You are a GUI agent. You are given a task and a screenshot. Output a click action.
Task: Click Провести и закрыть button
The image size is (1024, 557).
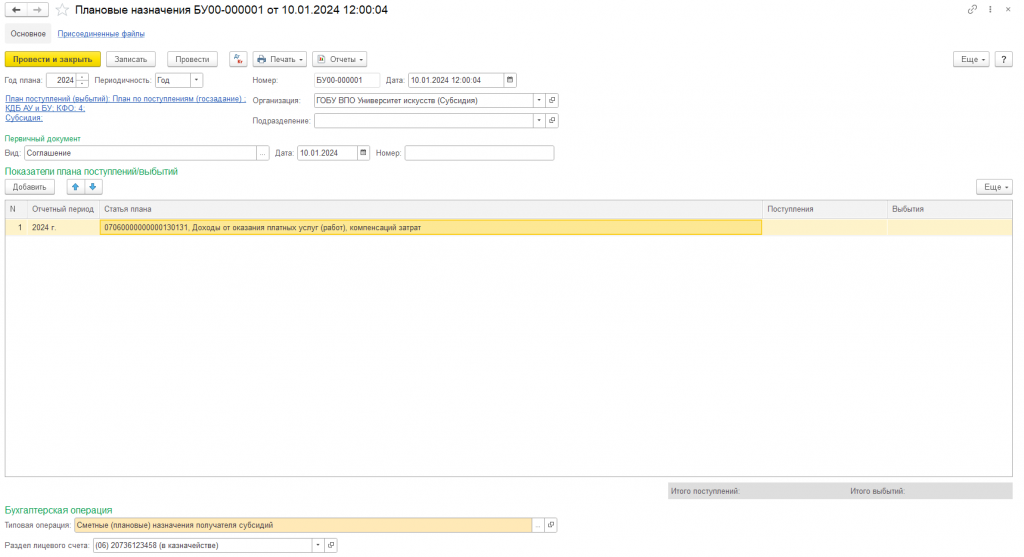pyautogui.click(x=53, y=59)
